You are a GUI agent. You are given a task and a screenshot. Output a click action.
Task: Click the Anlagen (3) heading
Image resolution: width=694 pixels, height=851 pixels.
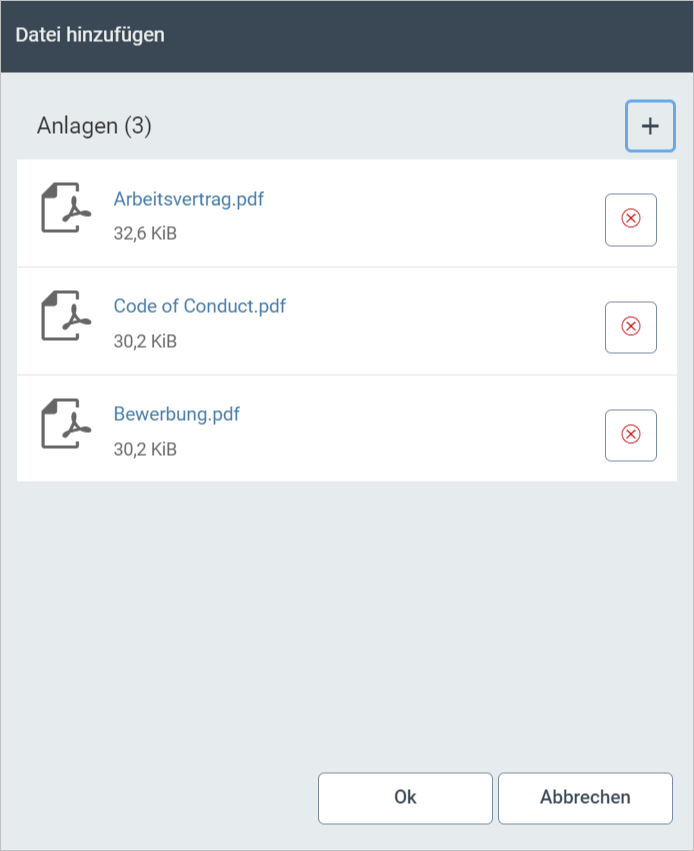pyautogui.click(x=94, y=126)
